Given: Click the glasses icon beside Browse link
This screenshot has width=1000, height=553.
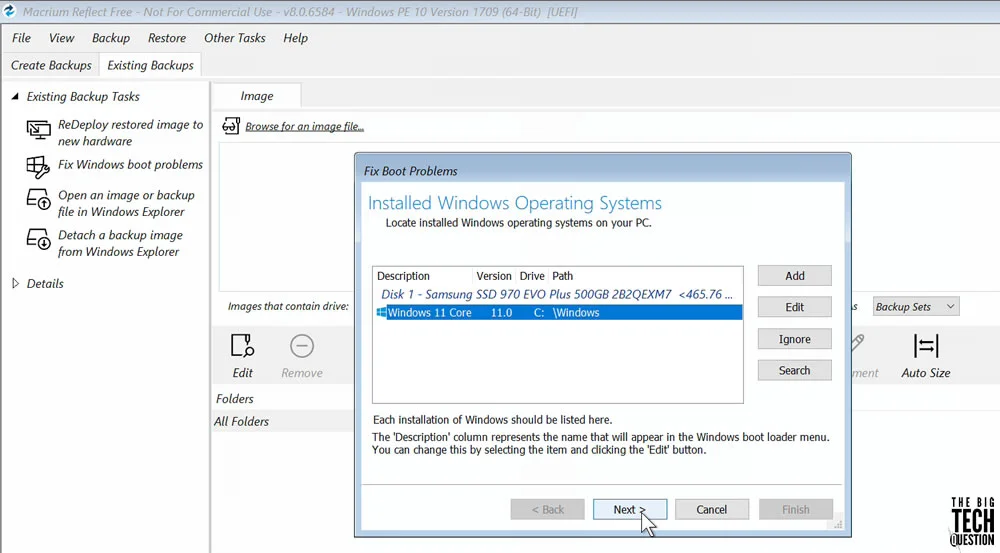Looking at the screenshot, I should tap(231, 126).
